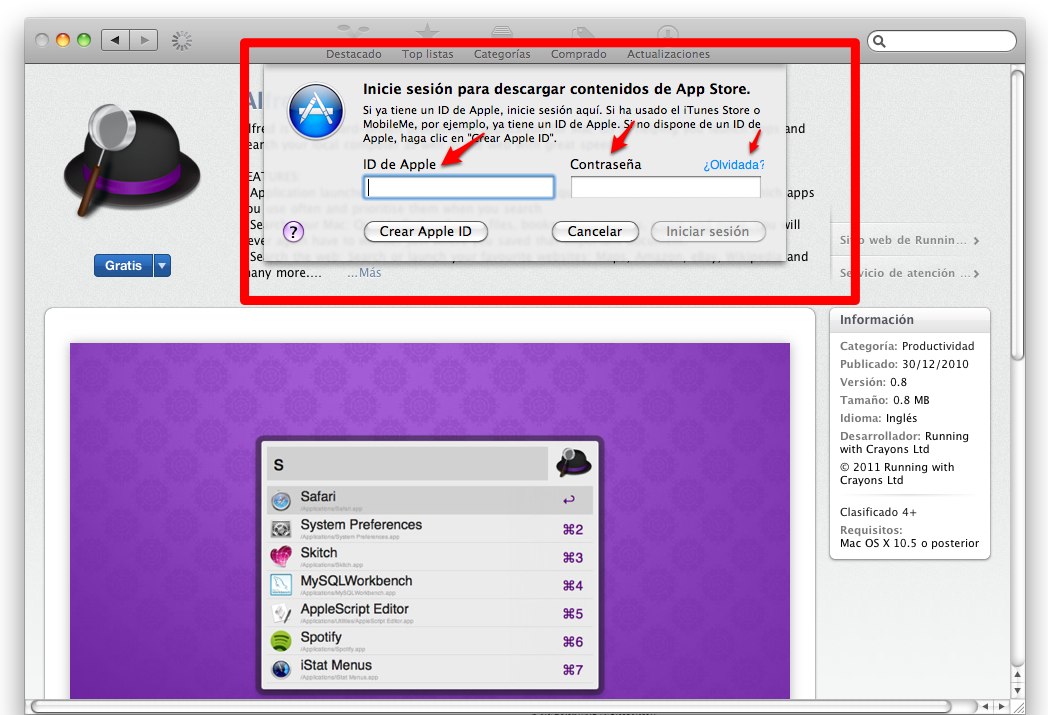Click the Alfred bowler hat app icon
The image size is (1048, 715).
[x=132, y=160]
